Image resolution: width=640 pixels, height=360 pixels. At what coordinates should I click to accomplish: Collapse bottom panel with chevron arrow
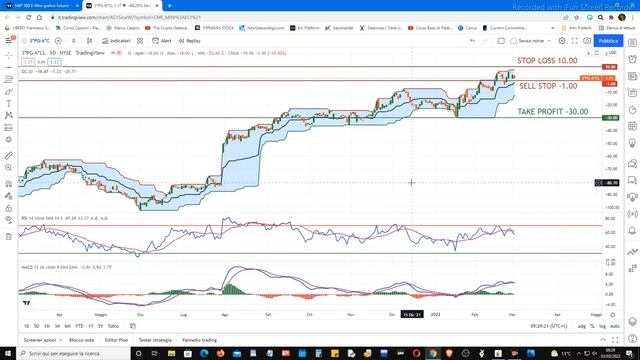[603, 340]
